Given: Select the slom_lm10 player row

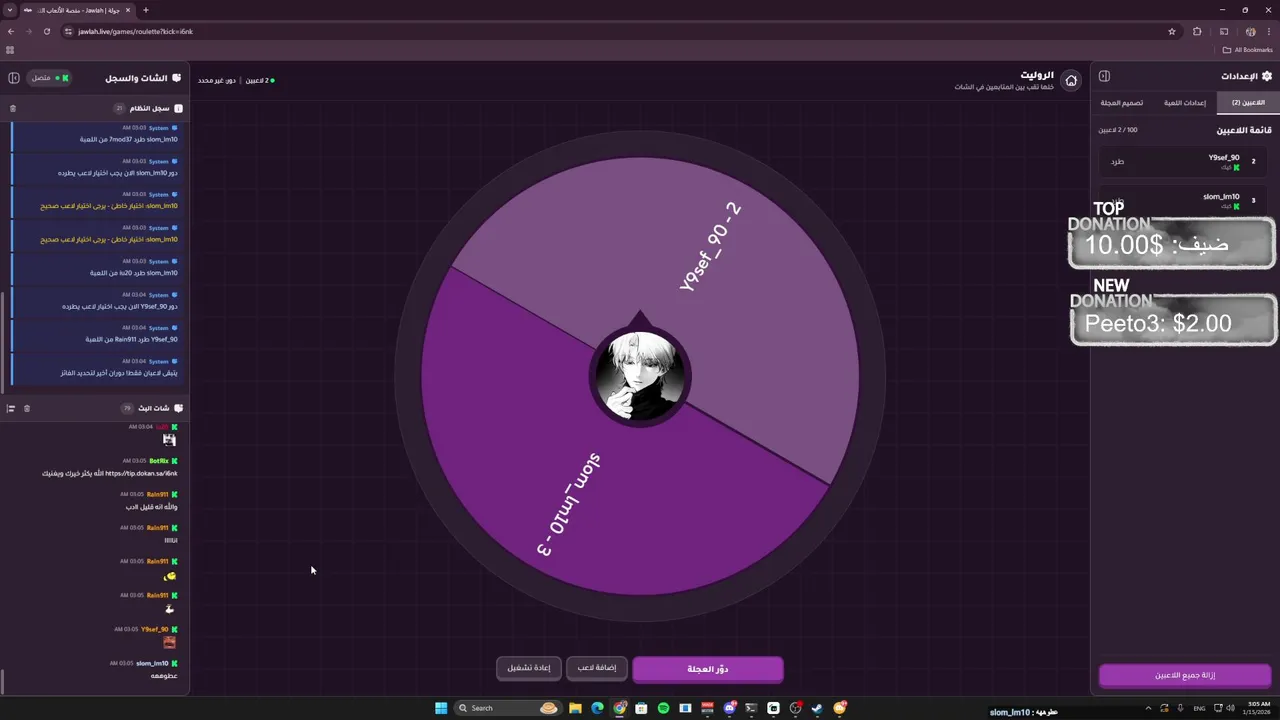Looking at the screenshot, I should coord(1183,200).
